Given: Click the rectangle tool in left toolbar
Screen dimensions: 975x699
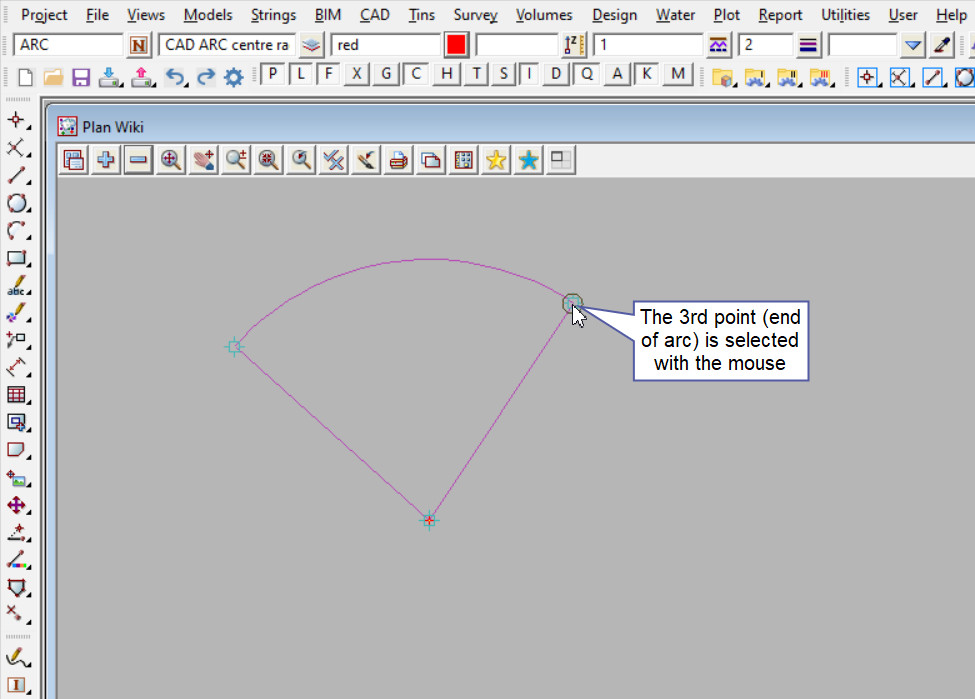Looking at the screenshot, I should tap(16, 258).
